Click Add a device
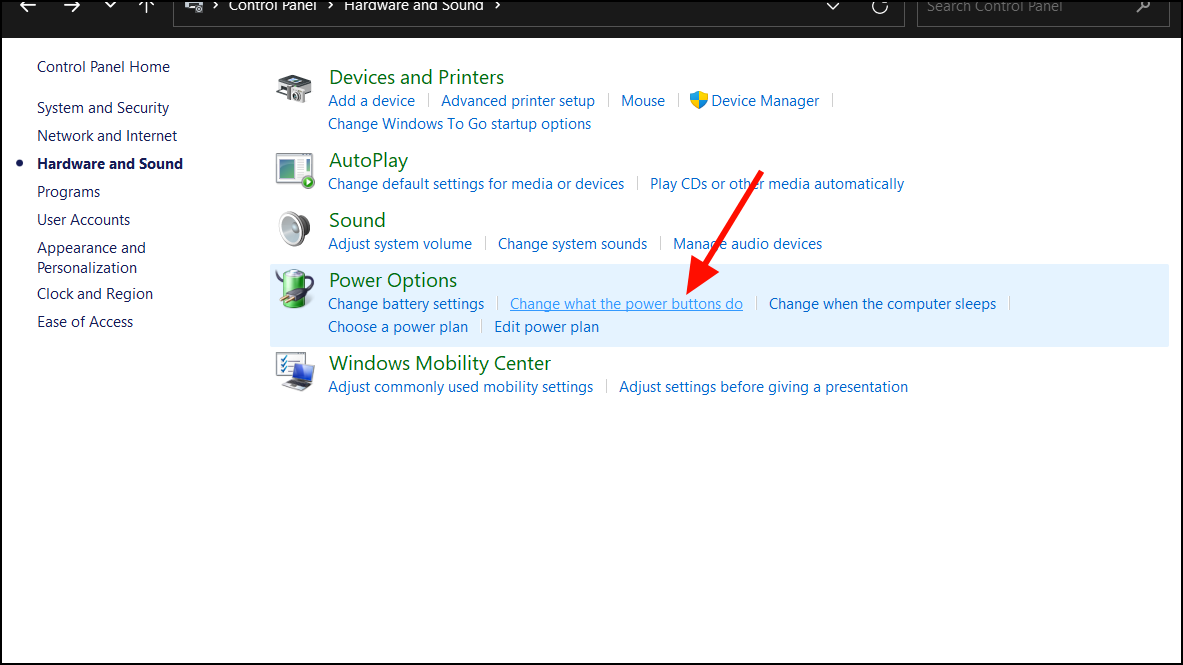This screenshot has height=665, width=1183. point(371,100)
